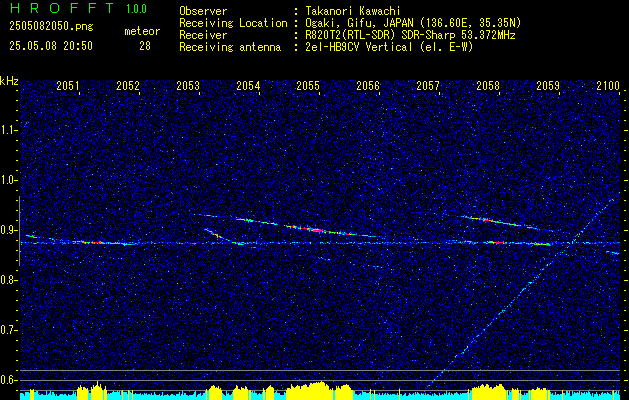Click the kHz axis unit label
This screenshot has height=400, width=629.
9,81
